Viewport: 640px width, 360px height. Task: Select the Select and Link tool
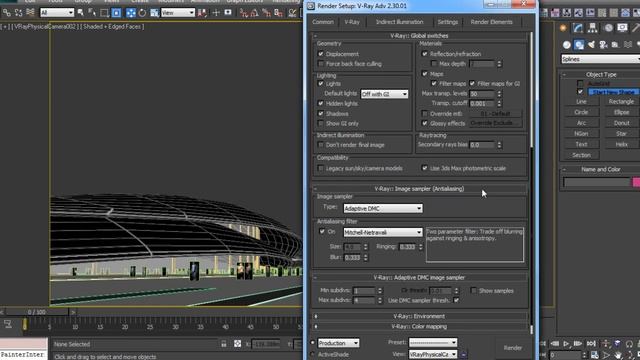click(7, 13)
